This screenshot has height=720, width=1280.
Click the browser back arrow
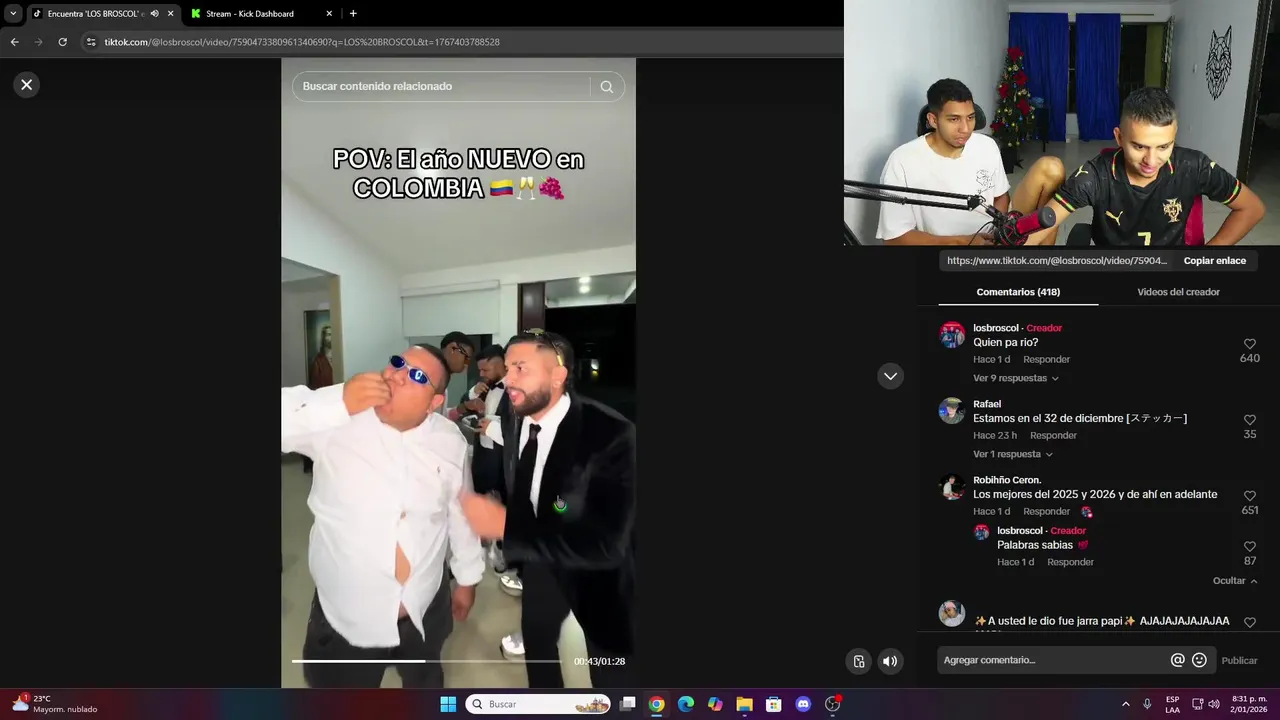[14, 42]
